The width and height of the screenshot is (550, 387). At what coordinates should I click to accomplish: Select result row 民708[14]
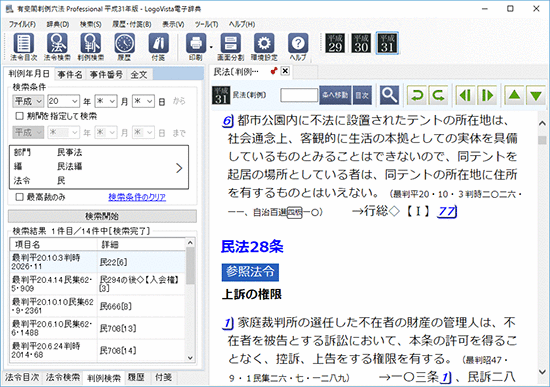pyautogui.click(x=98, y=351)
